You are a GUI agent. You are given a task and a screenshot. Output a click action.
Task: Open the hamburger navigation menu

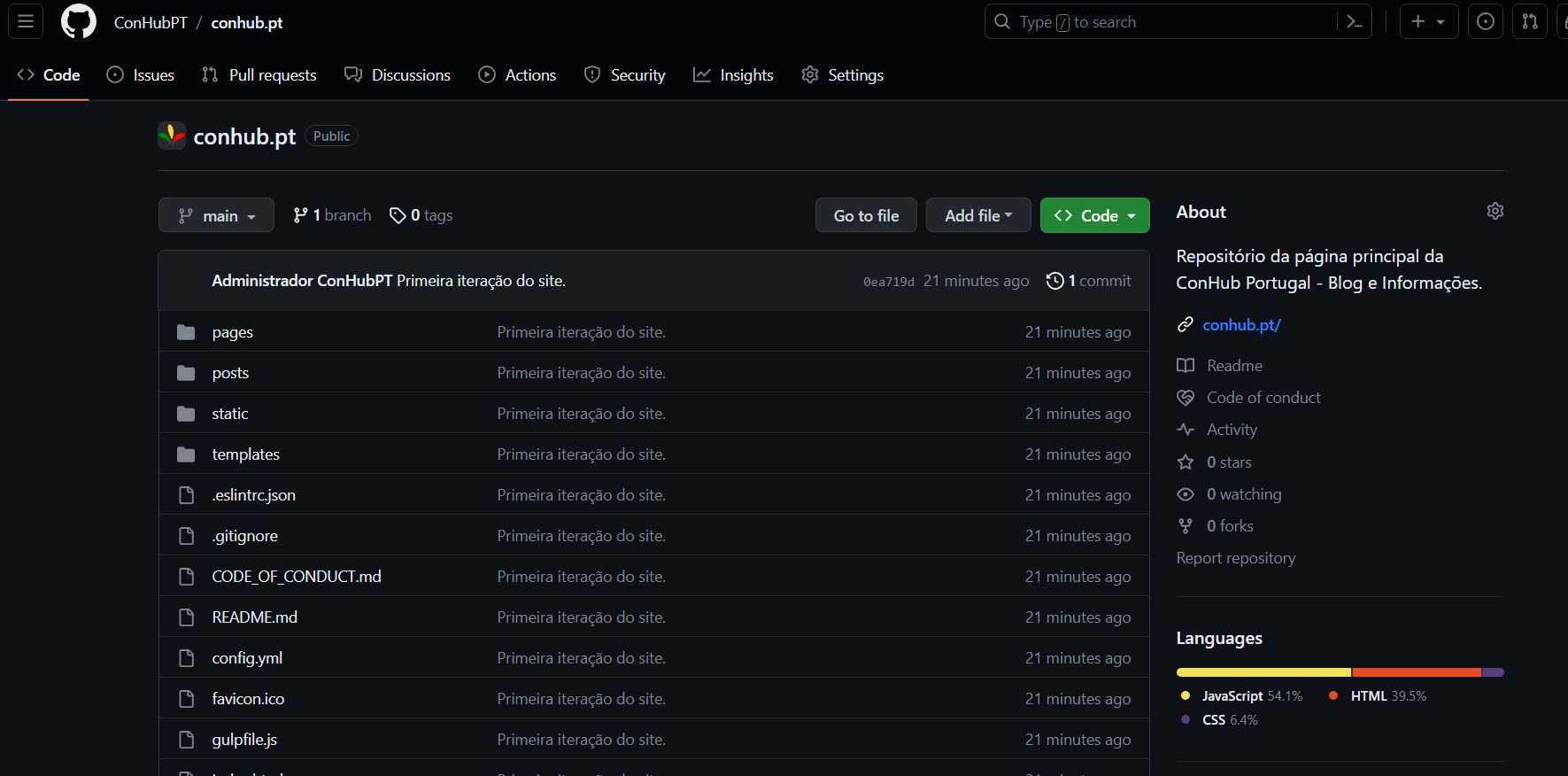[x=26, y=21]
